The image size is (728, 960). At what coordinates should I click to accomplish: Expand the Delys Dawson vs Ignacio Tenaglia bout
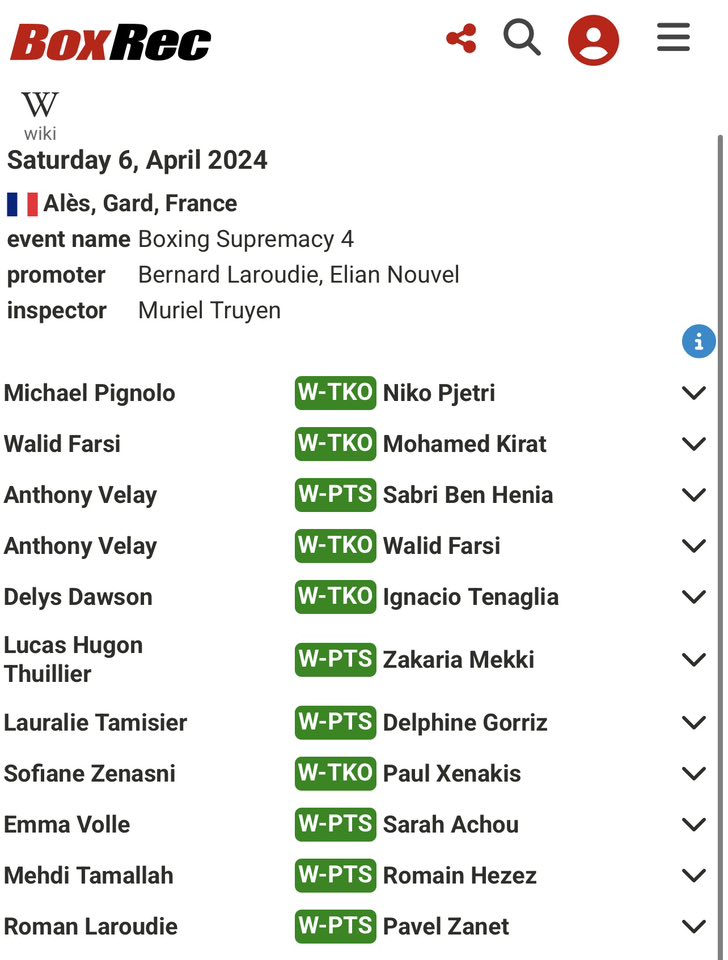694,597
